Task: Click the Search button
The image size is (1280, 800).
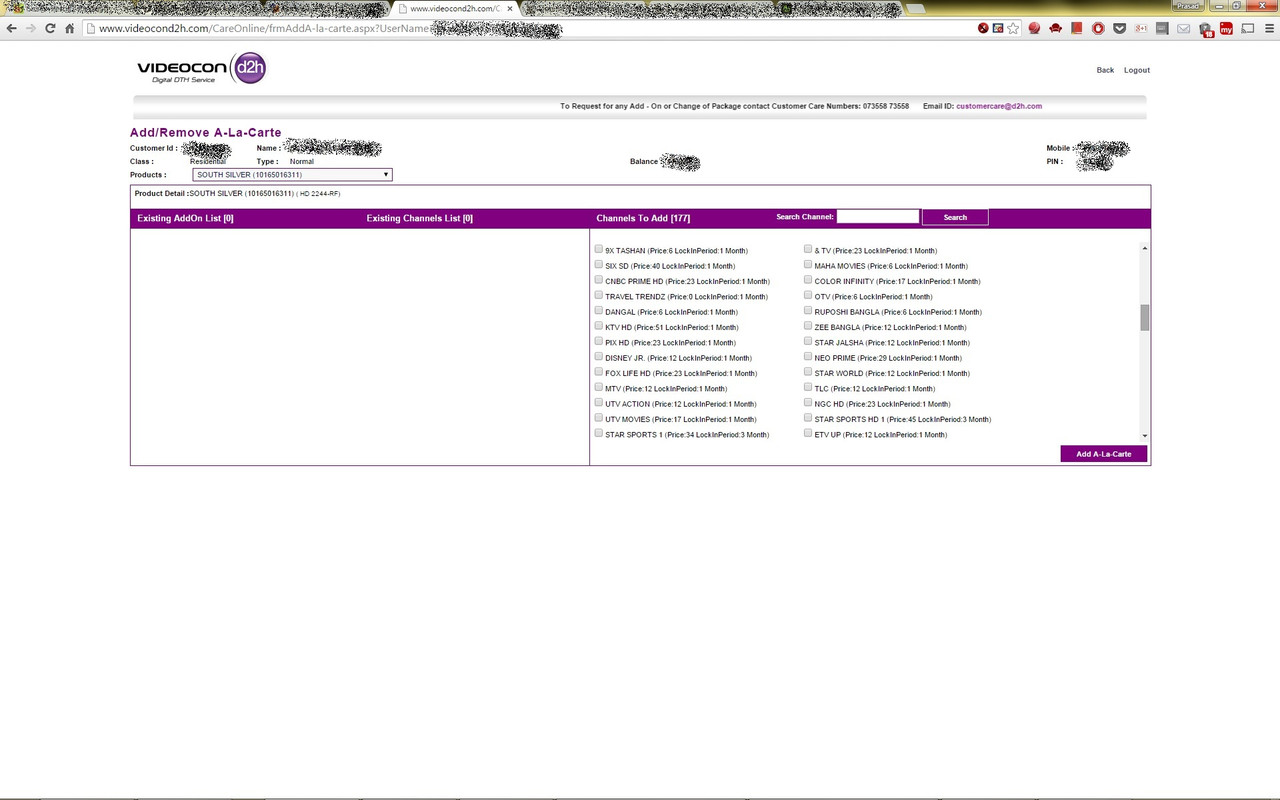Action: pos(955,217)
